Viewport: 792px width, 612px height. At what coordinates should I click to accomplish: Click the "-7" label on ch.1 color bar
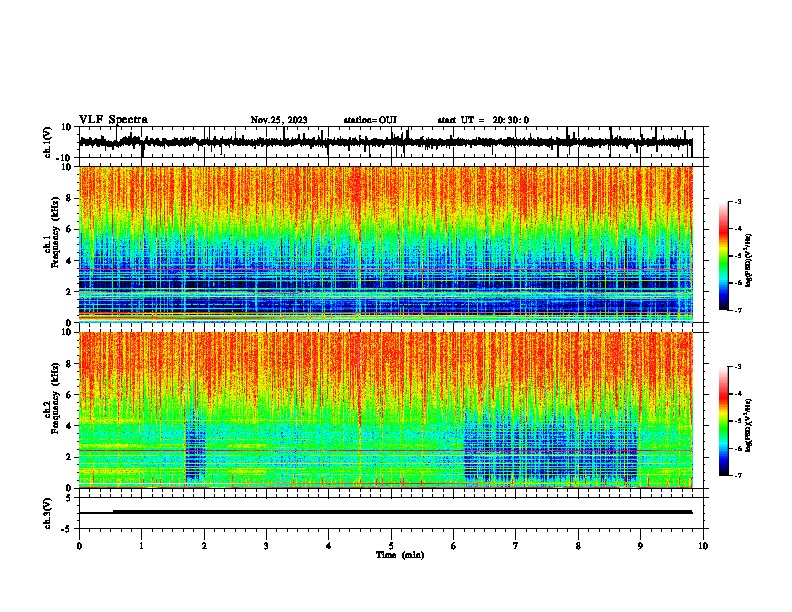pos(738,311)
